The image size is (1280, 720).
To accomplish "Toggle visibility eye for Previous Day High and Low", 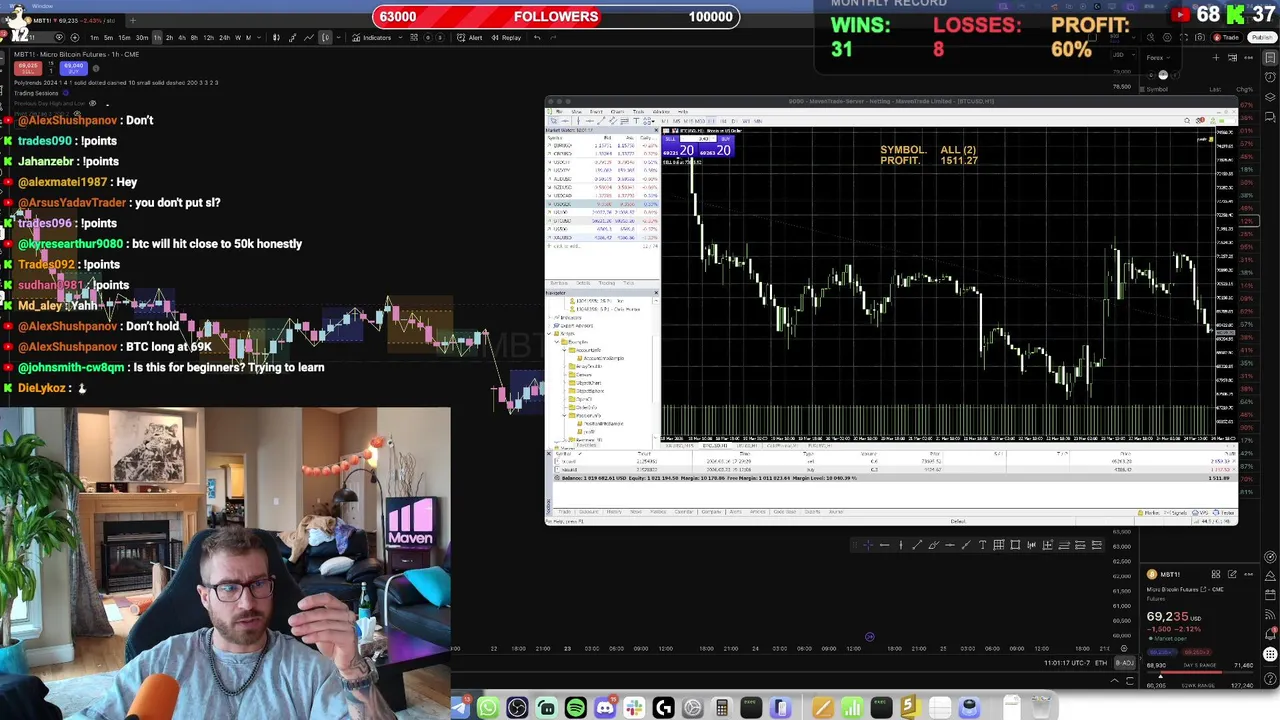I will tap(92, 103).
